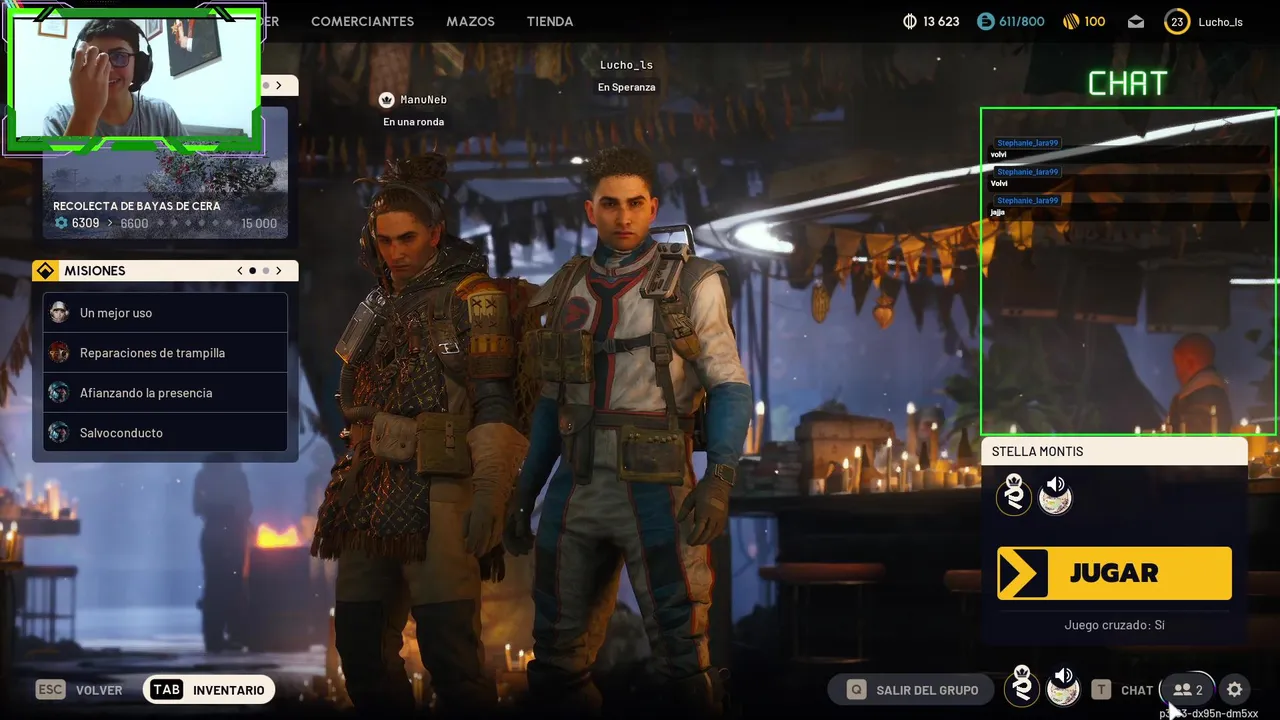Image resolution: width=1280 pixels, height=720 pixels.
Task: Click the 13 623 coin balance
Action: (941, 21)
